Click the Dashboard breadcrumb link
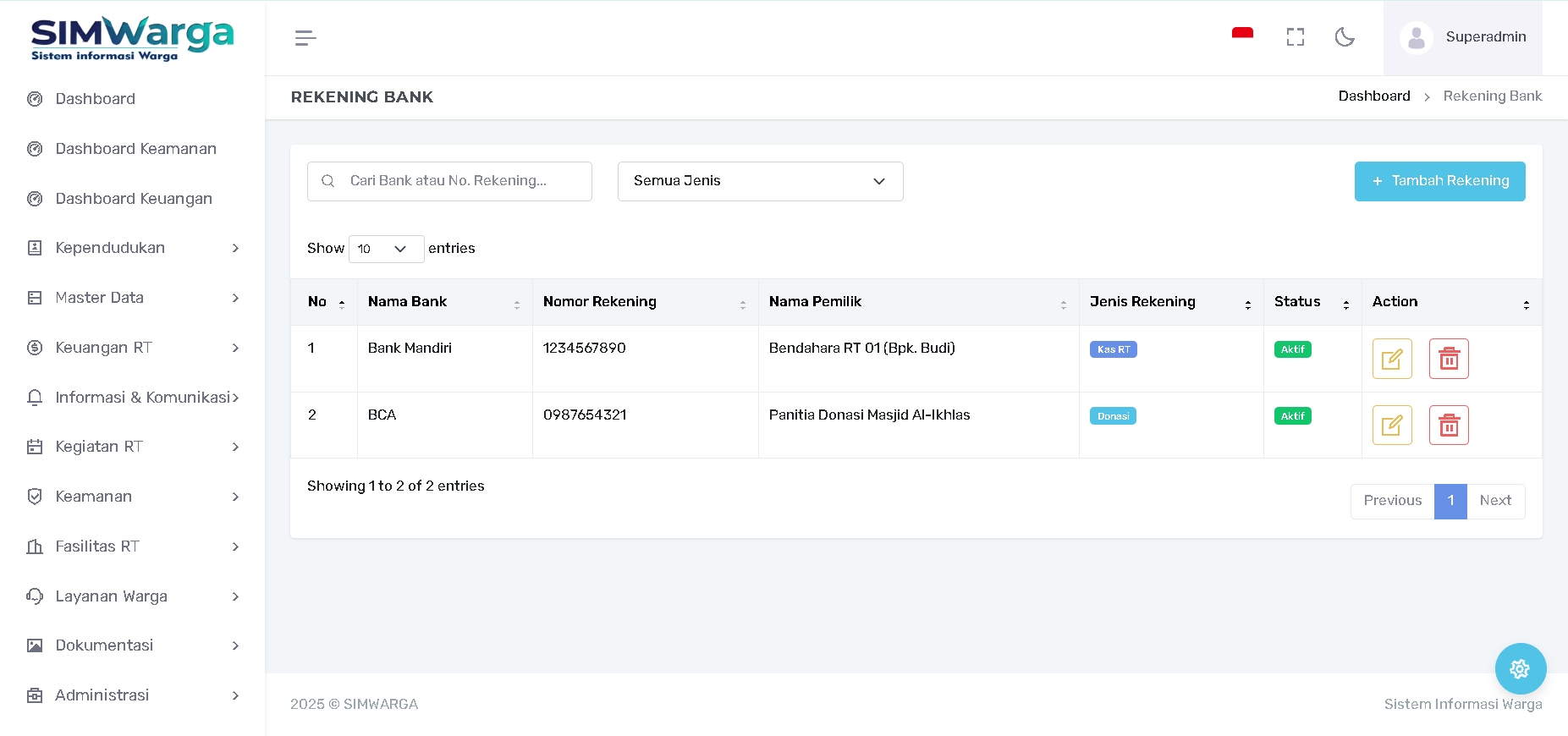1568x736 pixels. [1373, 96]
